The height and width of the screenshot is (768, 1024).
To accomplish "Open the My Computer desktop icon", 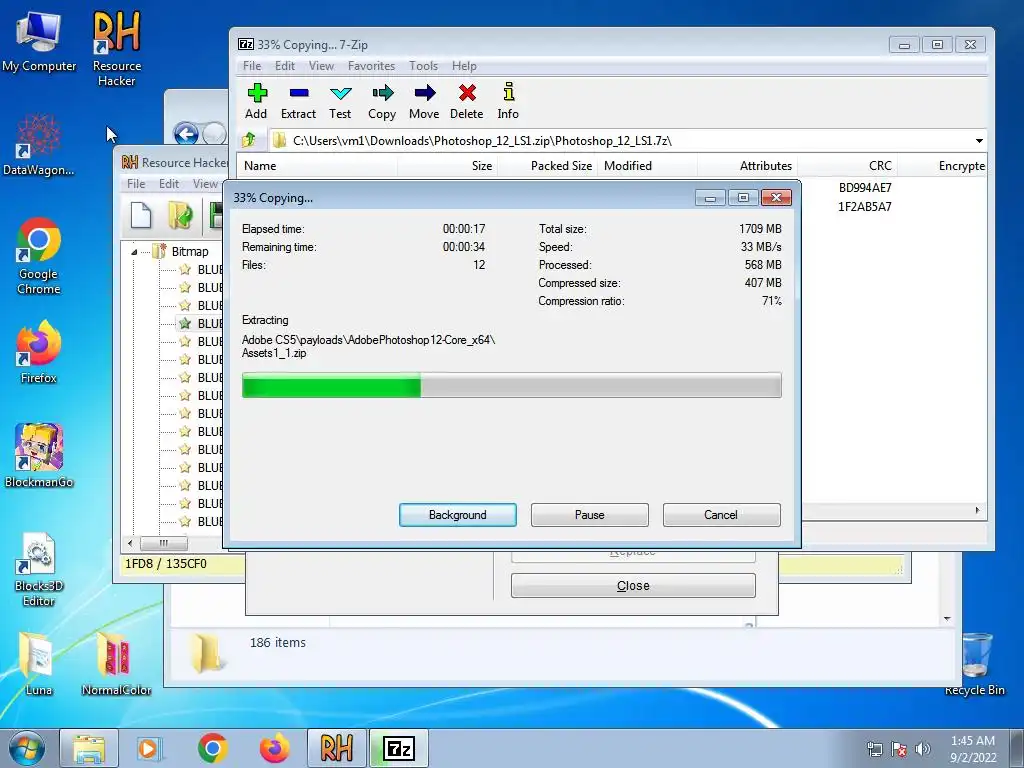I will click(39, 42).
